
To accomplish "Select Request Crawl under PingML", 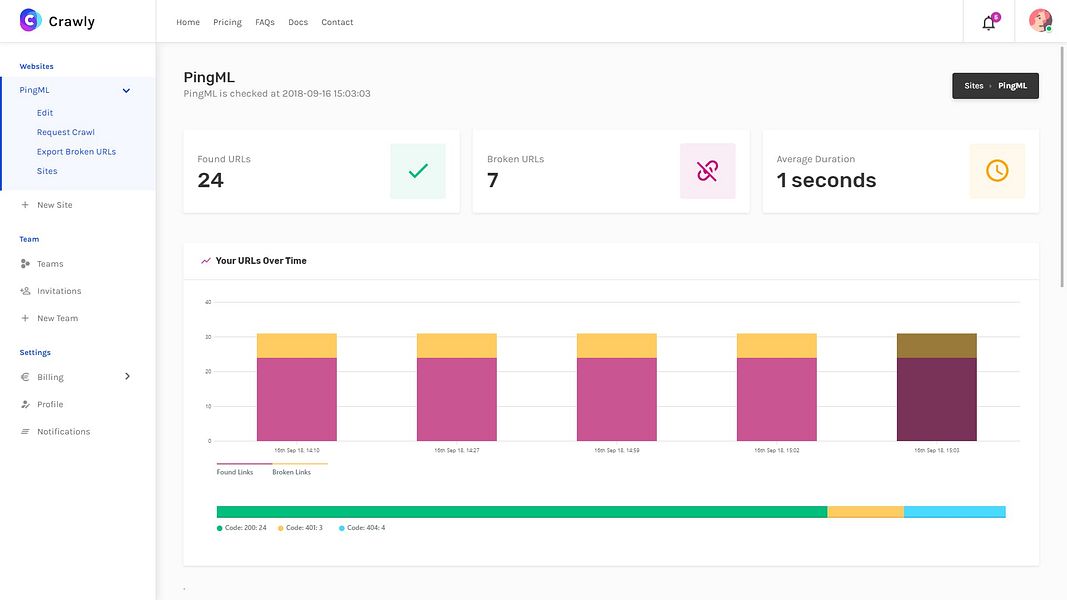I will [x=65, y=132].
